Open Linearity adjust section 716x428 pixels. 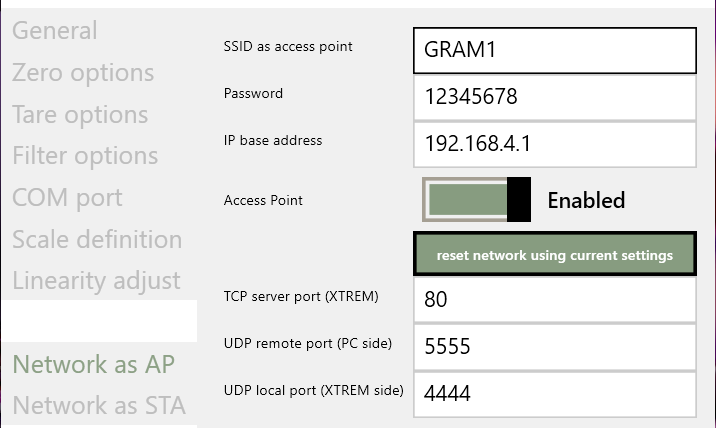coord(96,280)
